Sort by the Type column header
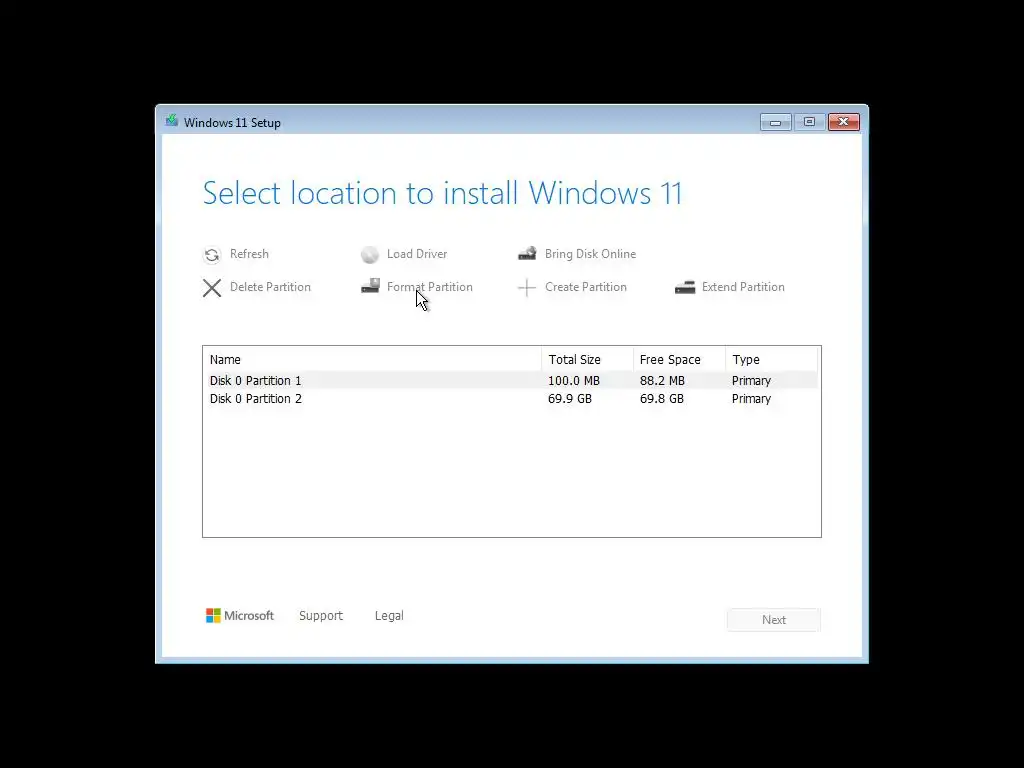Image resolution: width=1024 pixels, height=768 pixels. point(771,360)
